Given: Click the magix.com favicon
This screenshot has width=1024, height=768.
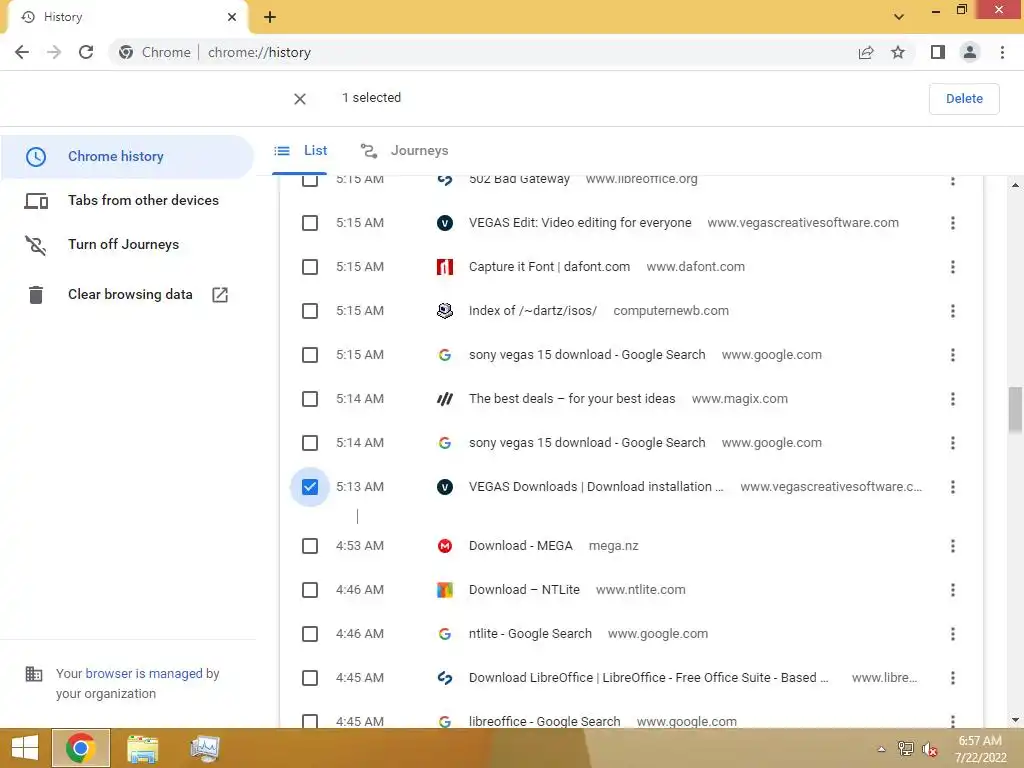Looking at the screenshot, I should coord(445,399).
